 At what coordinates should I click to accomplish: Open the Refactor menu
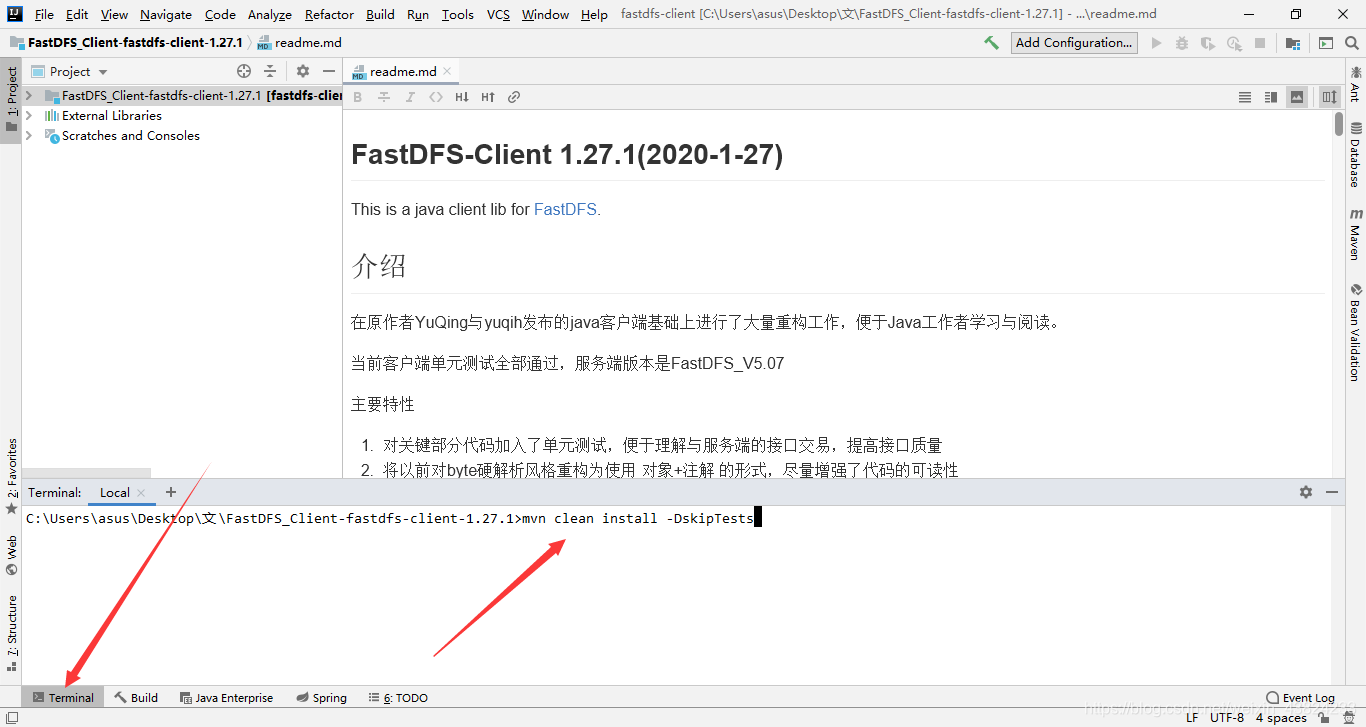tap(329, 14)
